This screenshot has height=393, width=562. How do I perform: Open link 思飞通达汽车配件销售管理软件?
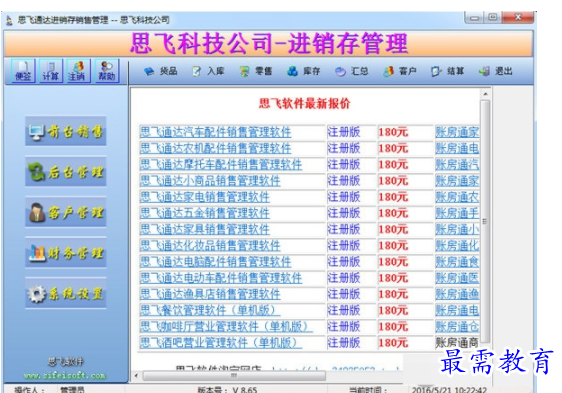pos(215,132)
